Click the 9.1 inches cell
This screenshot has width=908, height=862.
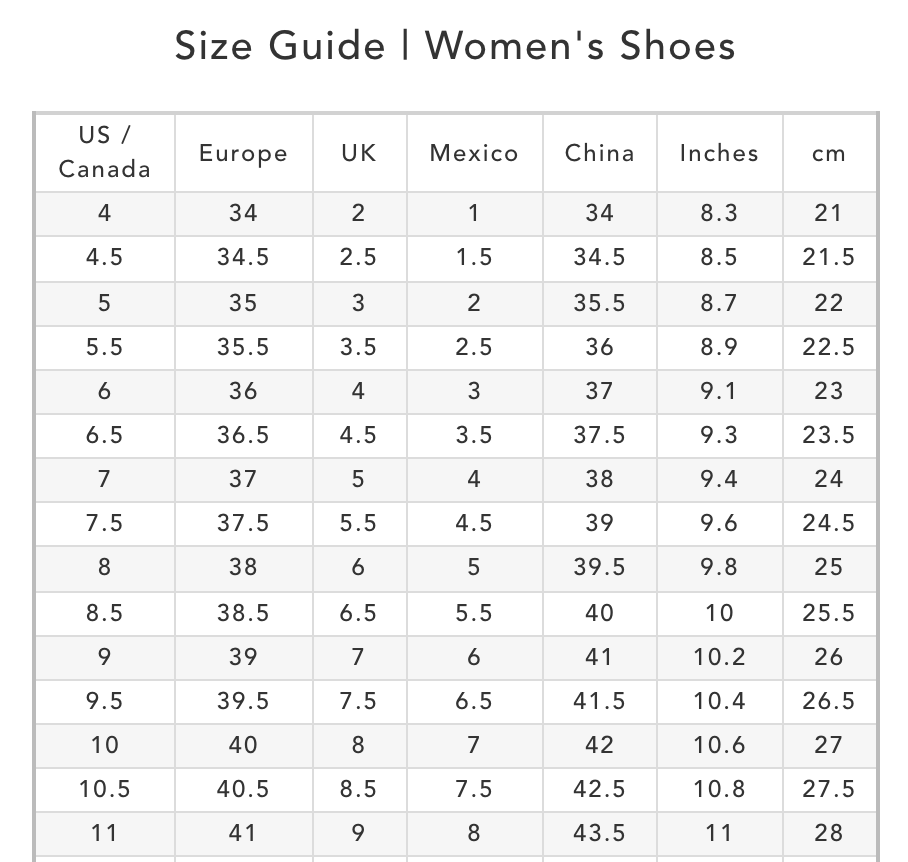pyautogui.click(x=719, y=391)
